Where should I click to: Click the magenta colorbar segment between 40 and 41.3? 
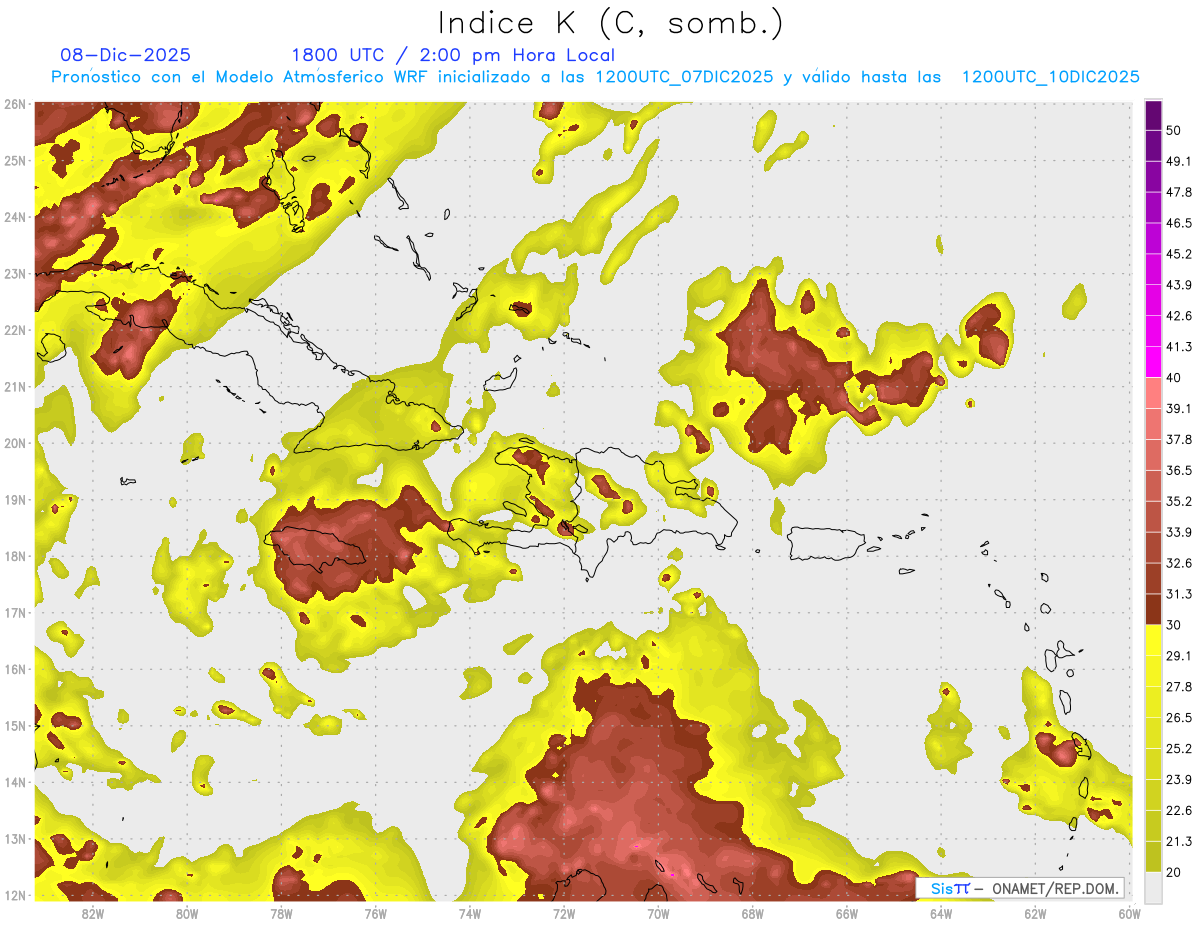coord(1153,362)
